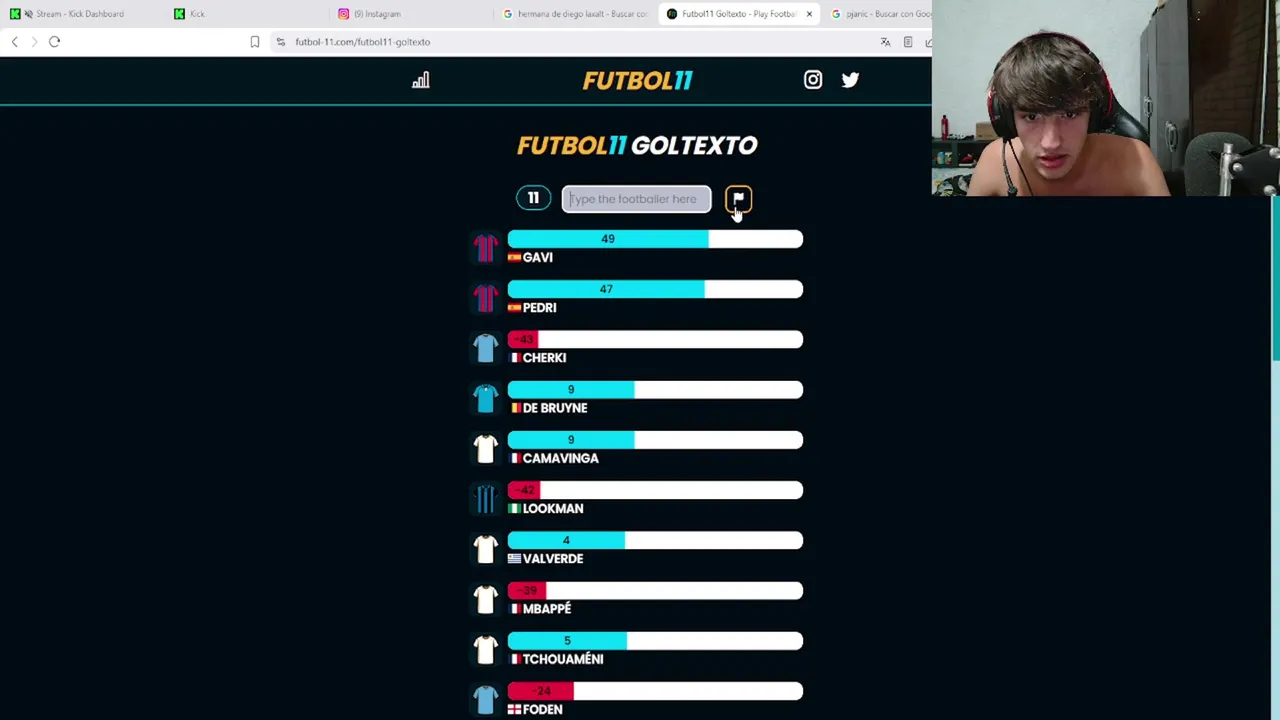The width and height of the screenshot is (1280, 720).
Task: Click the Futbol11 logo in header
Action: (637, 81)
